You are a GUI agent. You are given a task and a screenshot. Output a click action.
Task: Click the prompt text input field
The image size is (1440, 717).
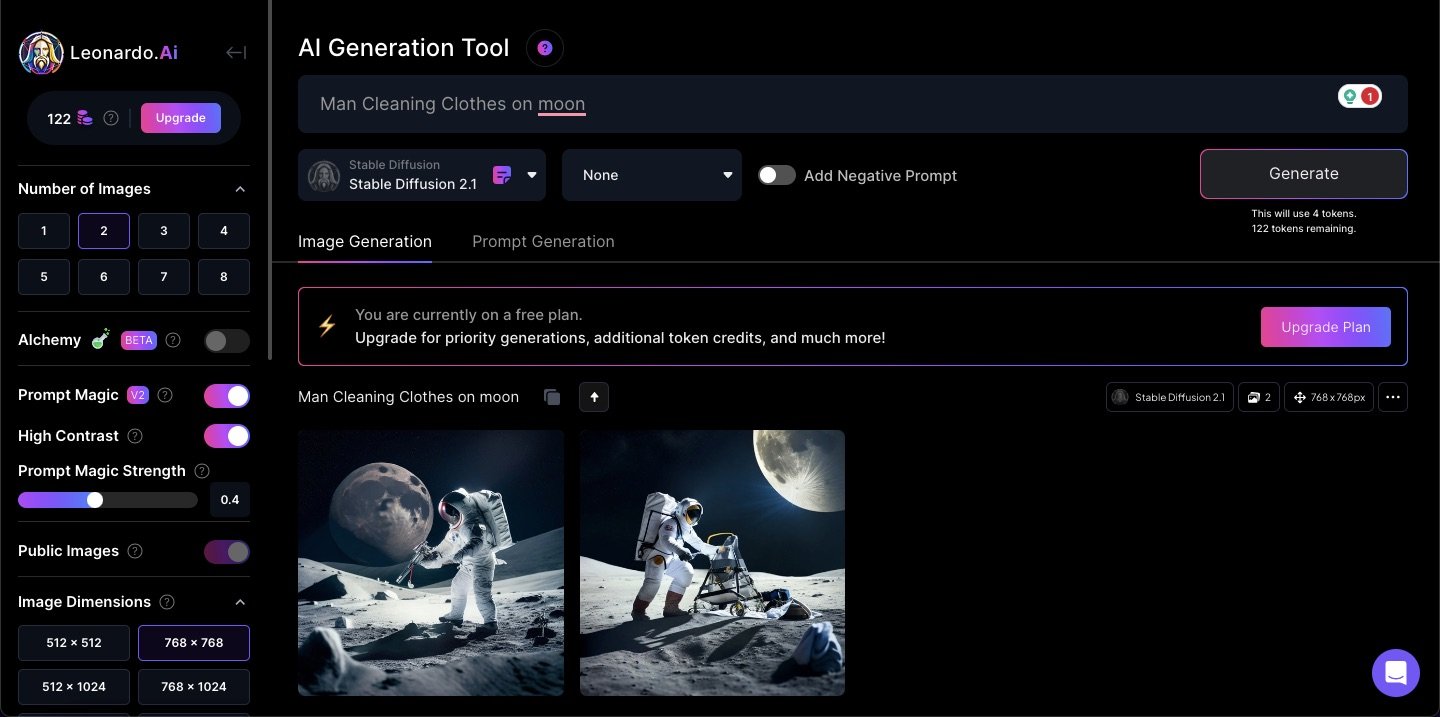tap(853, 104)
